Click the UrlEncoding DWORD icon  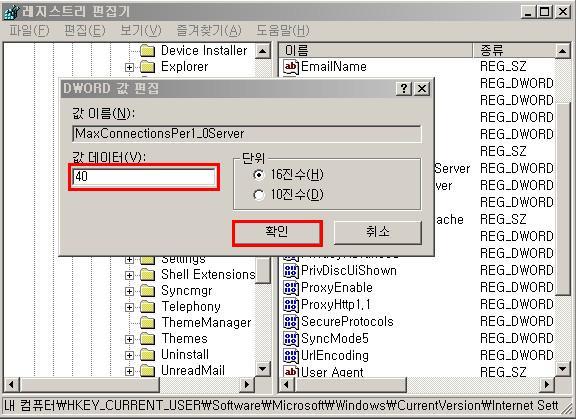(291, 355)
